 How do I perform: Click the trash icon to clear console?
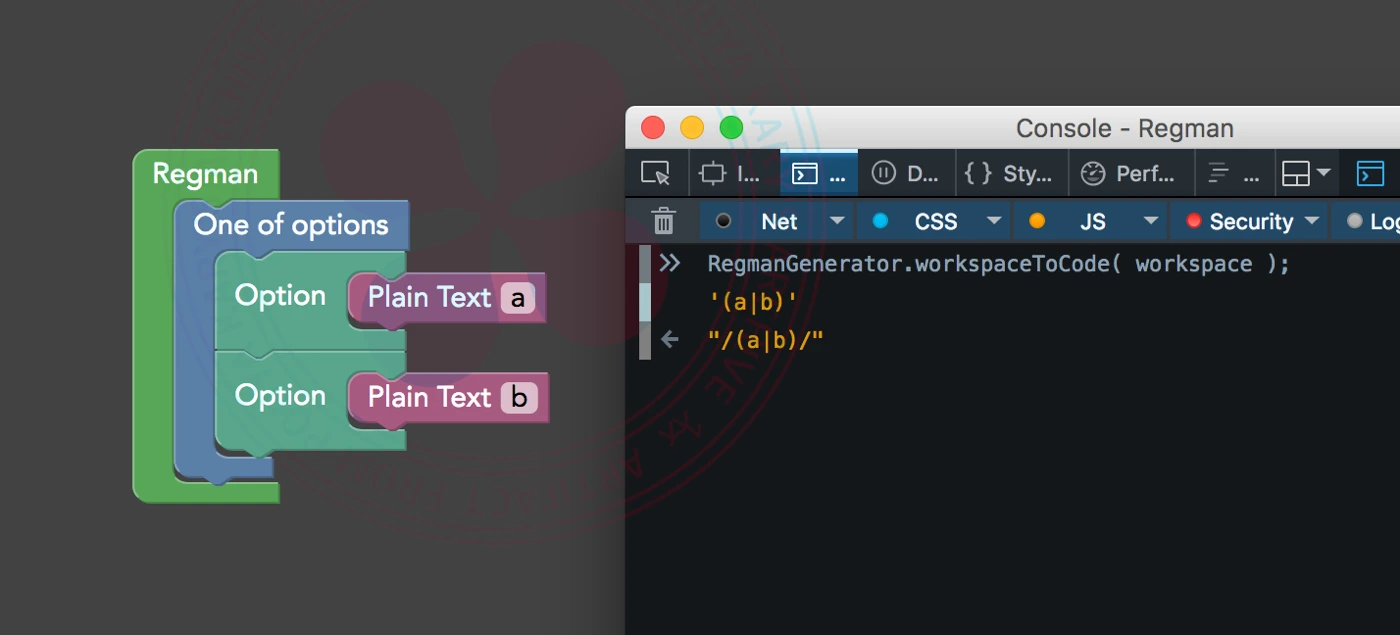[x=663, y=221]
